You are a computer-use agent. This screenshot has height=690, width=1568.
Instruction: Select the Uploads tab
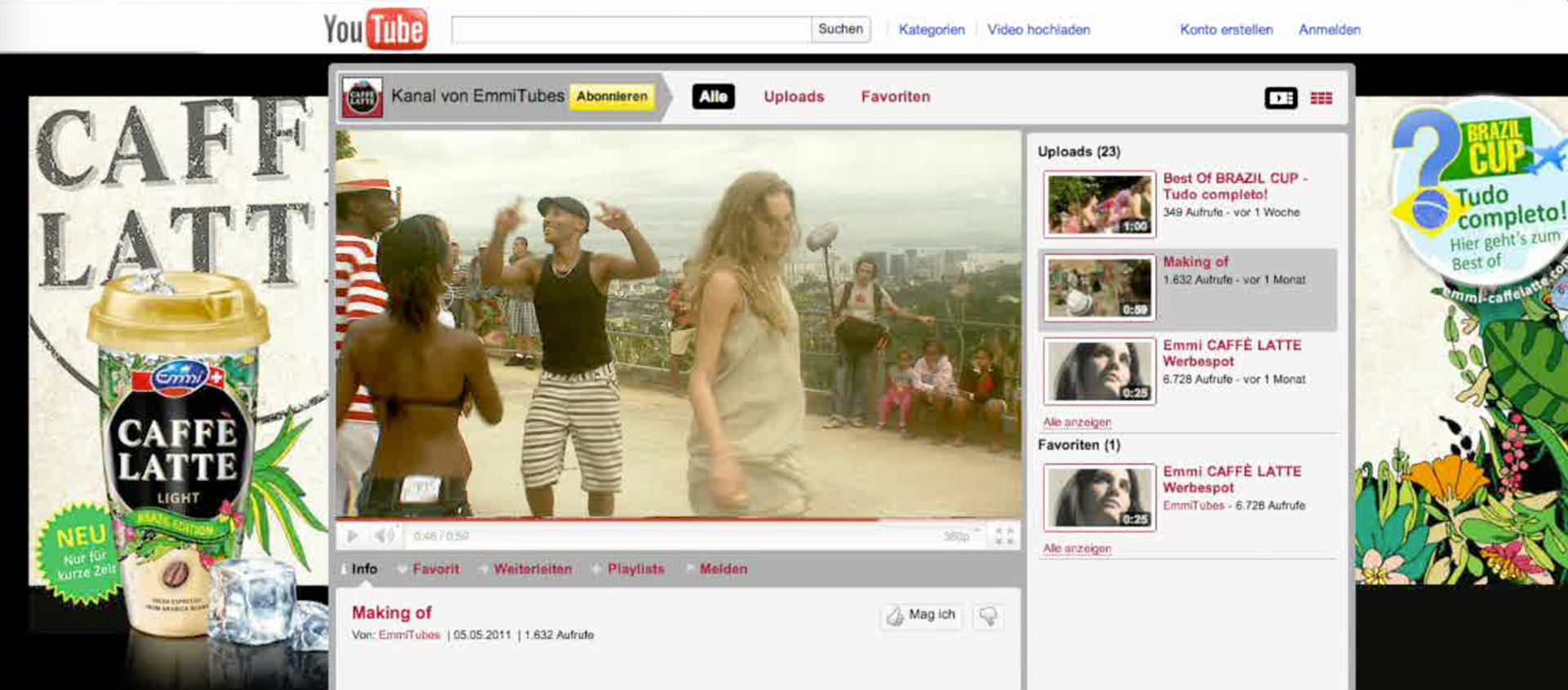[794, 96]
